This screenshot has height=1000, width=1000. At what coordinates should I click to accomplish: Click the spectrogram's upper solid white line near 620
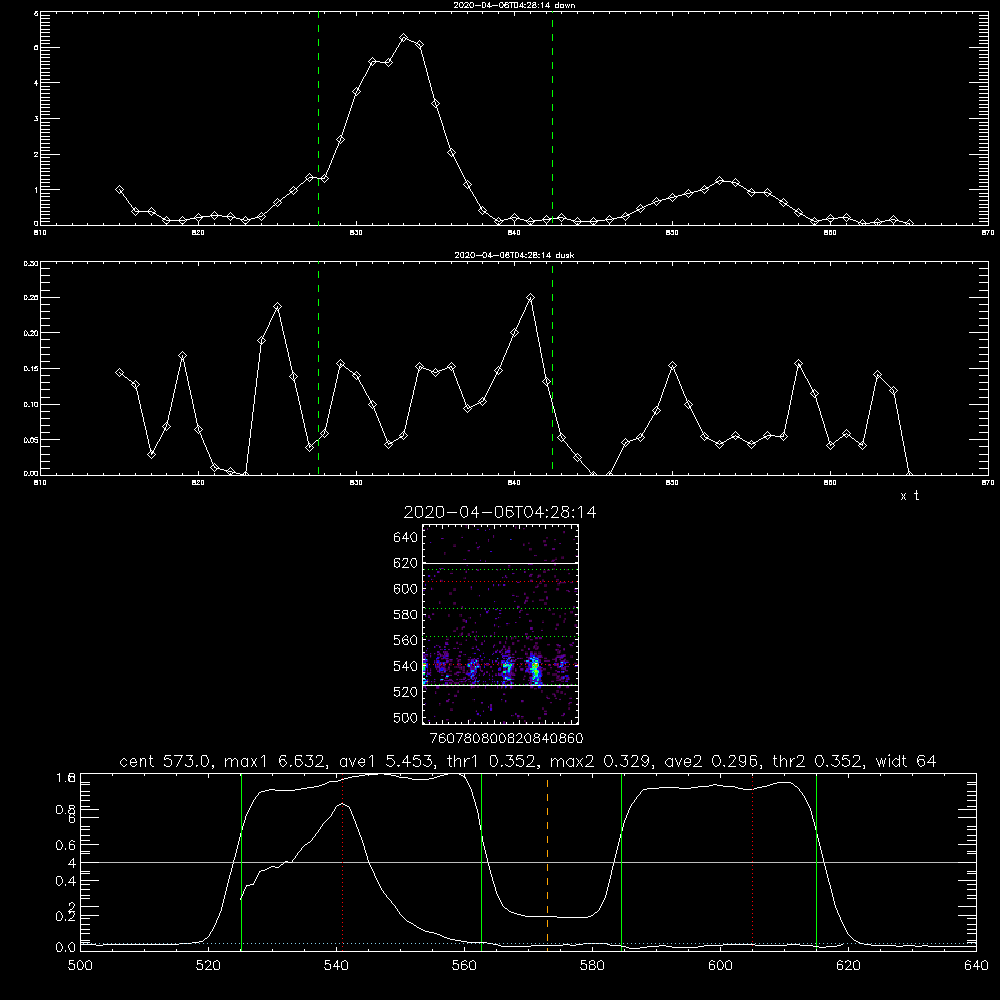(x=500, y=564)
